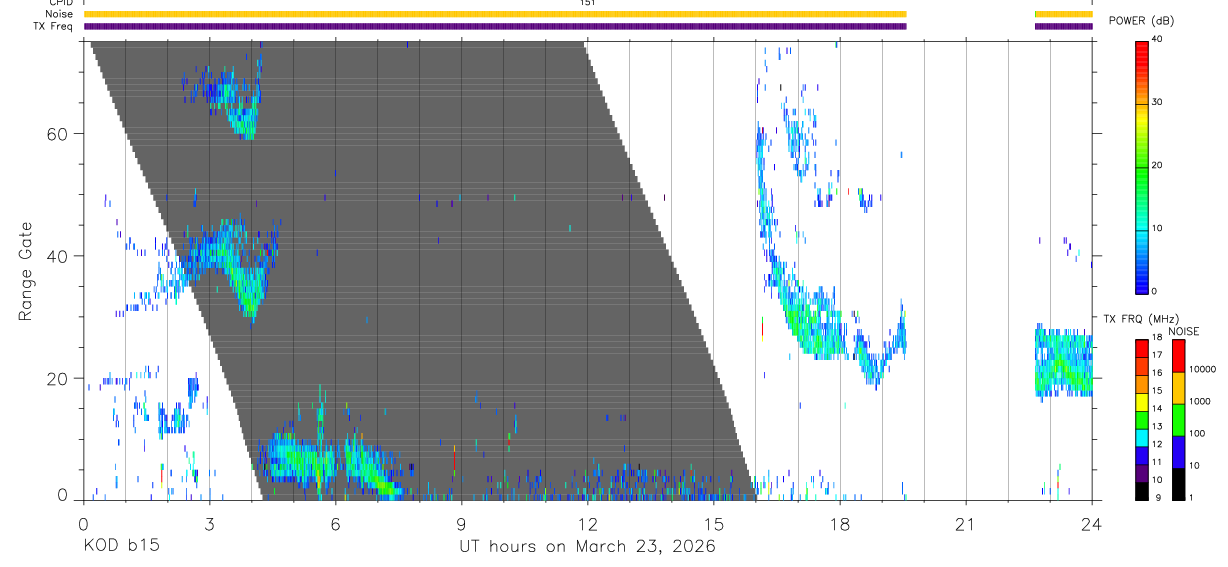Click the short yellow noise bar after 22 UT
Viewport: 1228px width, 567px height.
1063,14
